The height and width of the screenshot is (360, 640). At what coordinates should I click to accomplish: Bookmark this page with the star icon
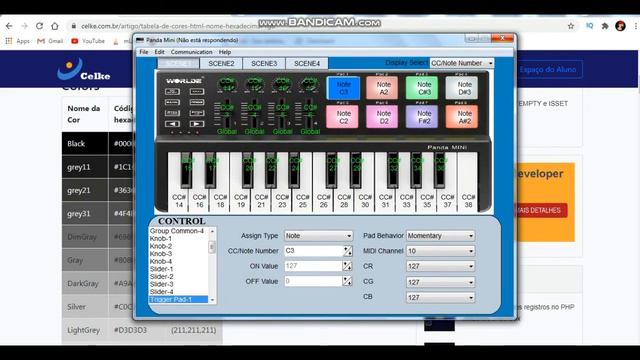(571, 26)
